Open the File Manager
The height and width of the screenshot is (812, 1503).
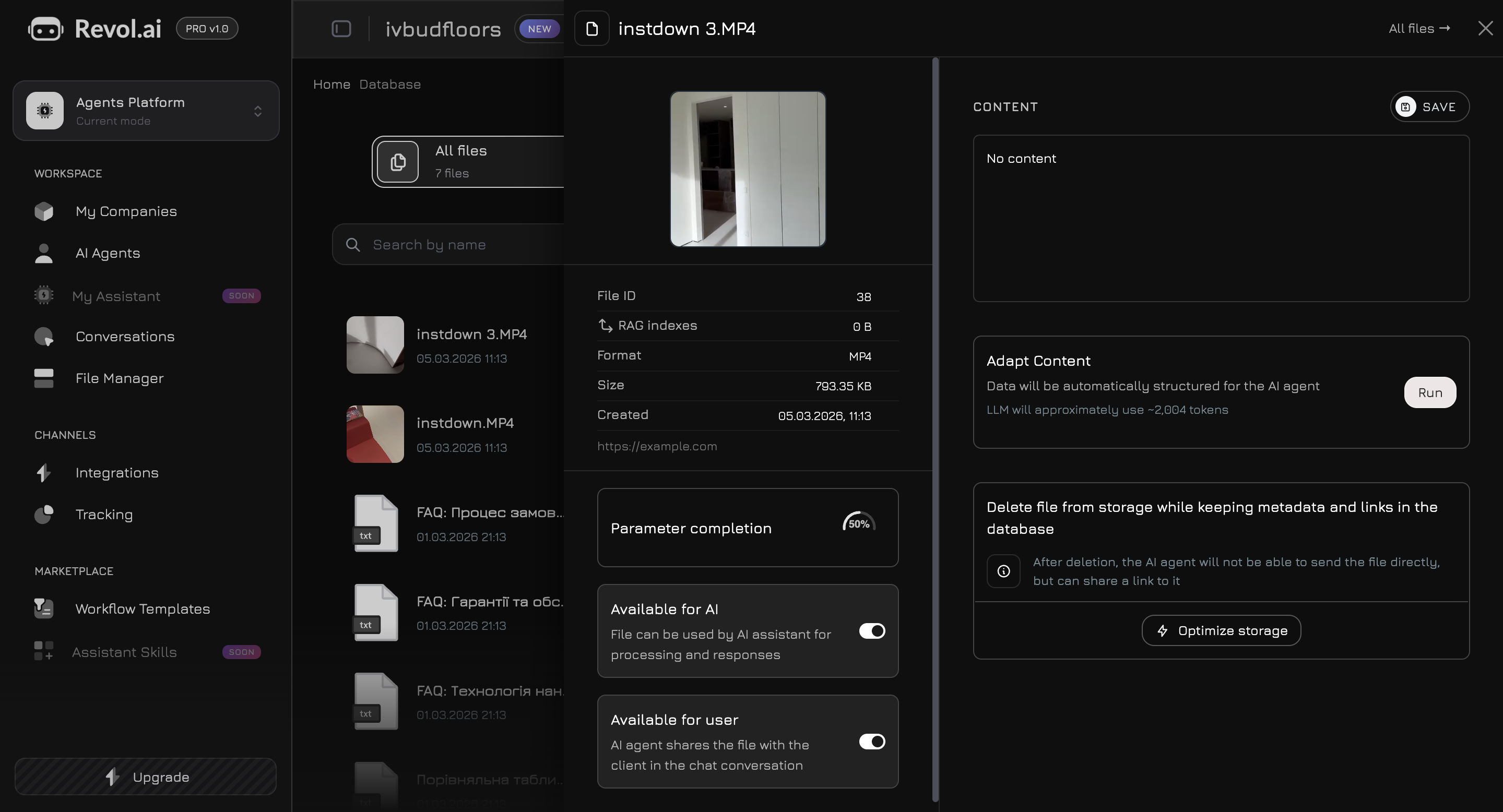[x=119, y=378]
